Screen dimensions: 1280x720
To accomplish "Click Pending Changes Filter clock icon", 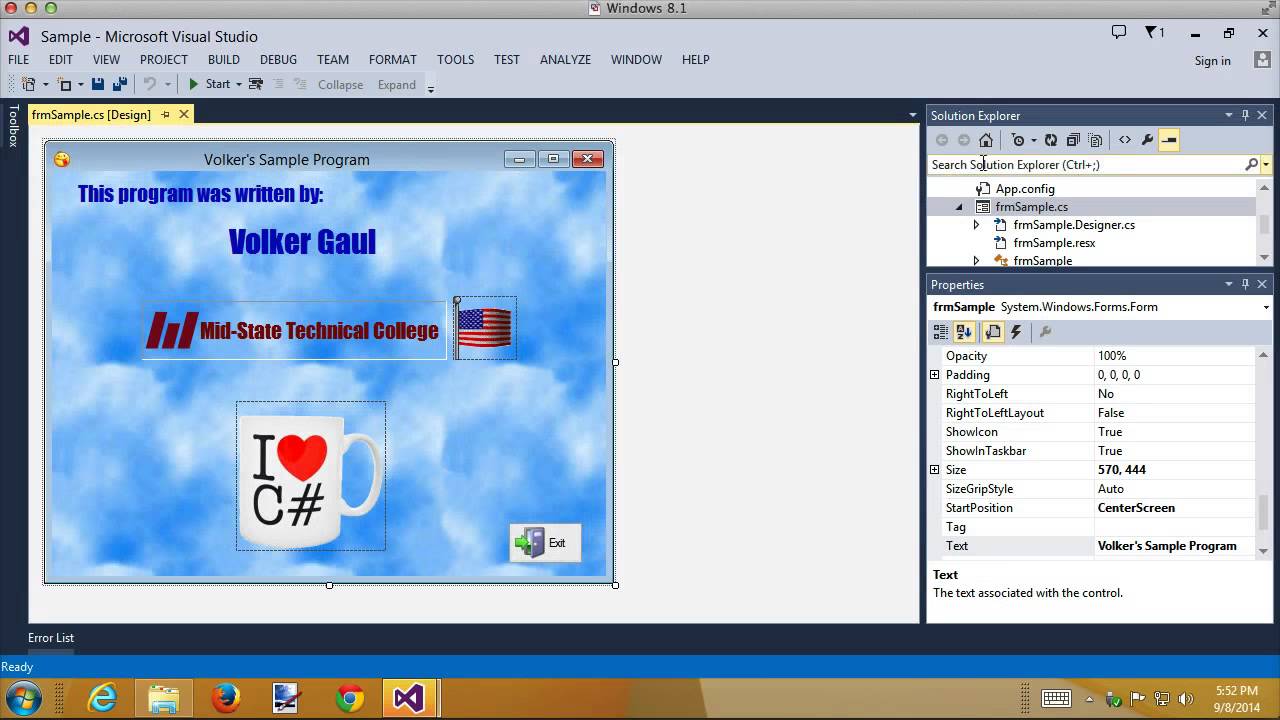I will [1019, 140].
